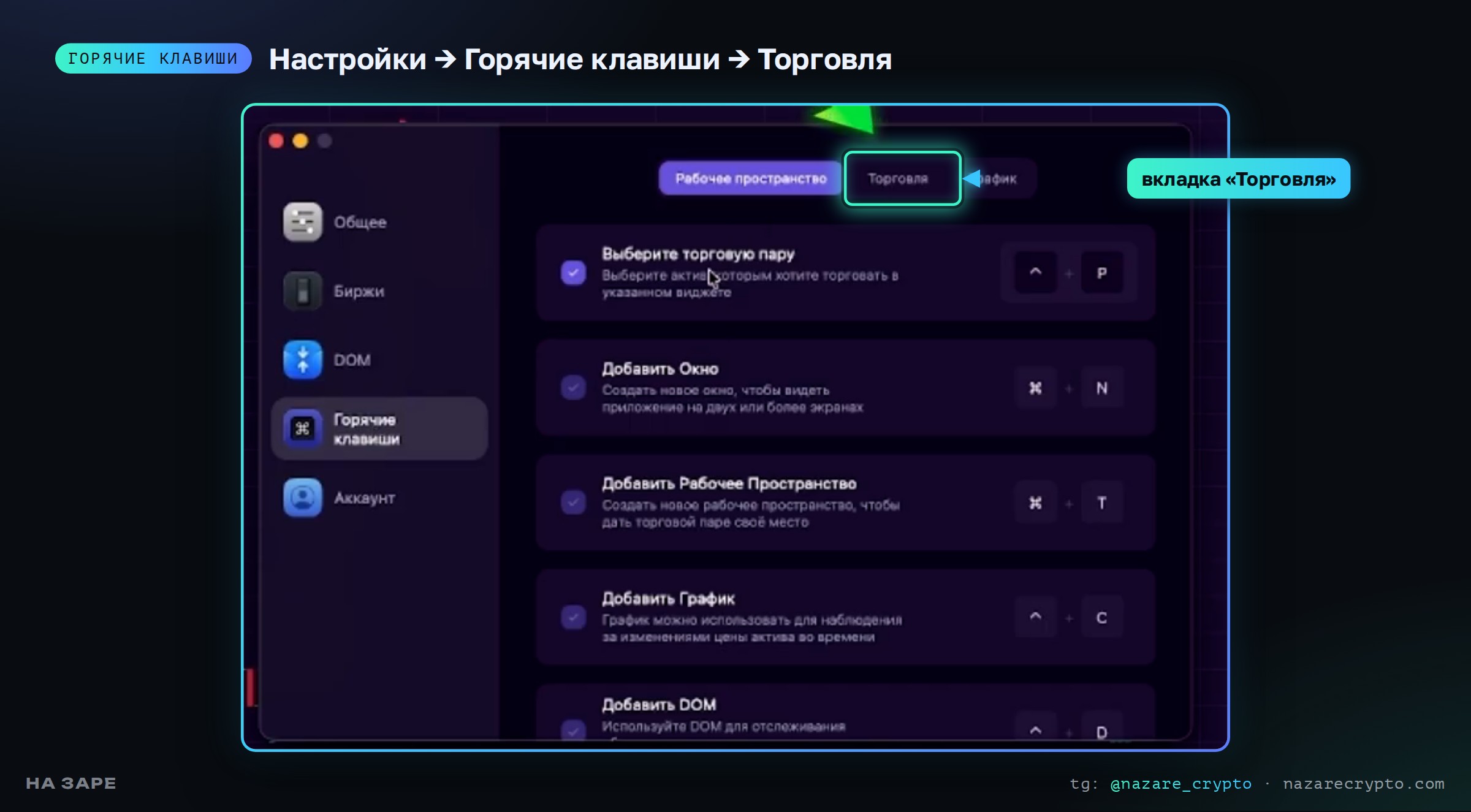The height and width of the screenshot is (812, 1471).
Task: Click T key for Добавить Рабочее Пространство
Action: pyautogui.click(x=1101, y=503)
